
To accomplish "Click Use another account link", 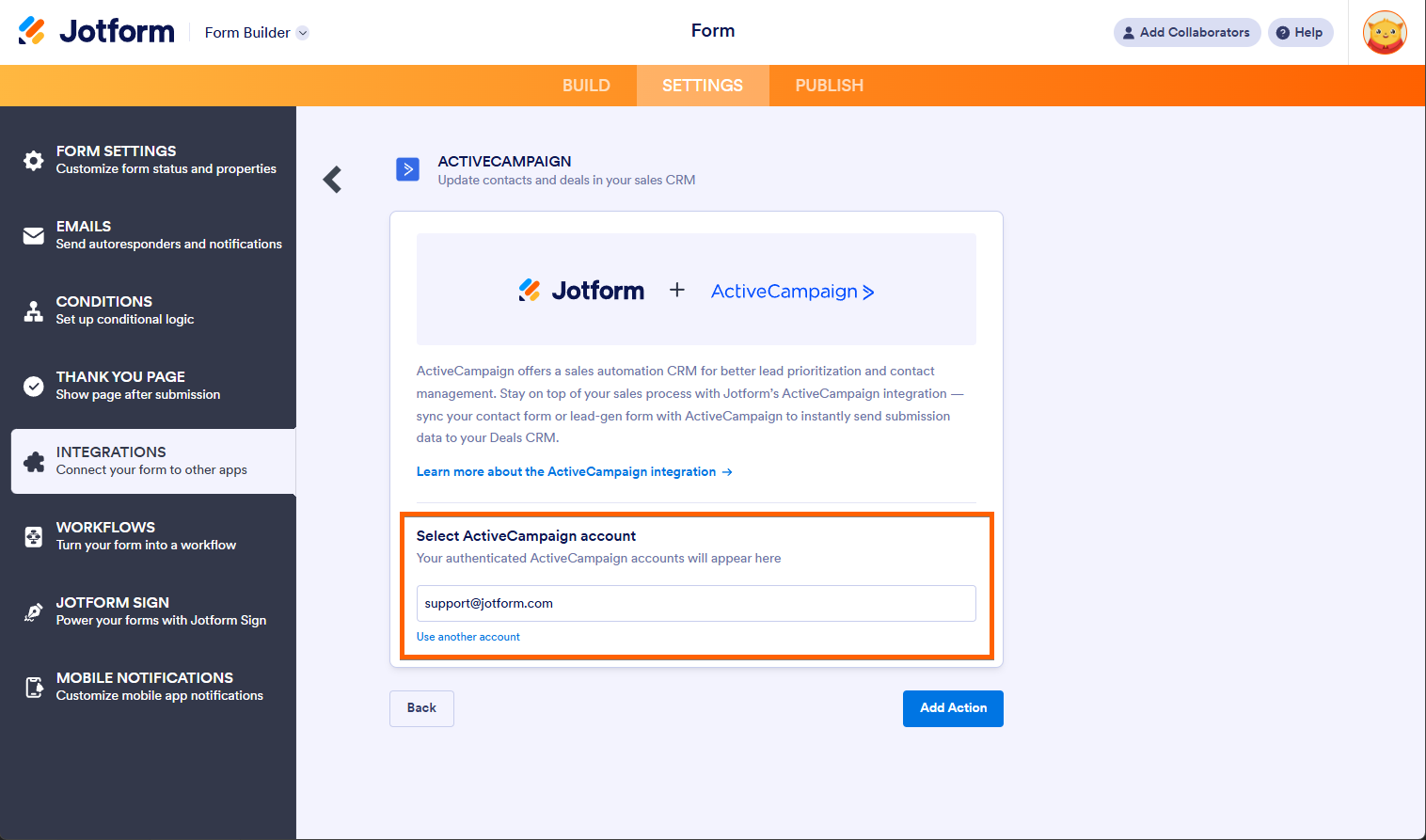I will [468, 637].
